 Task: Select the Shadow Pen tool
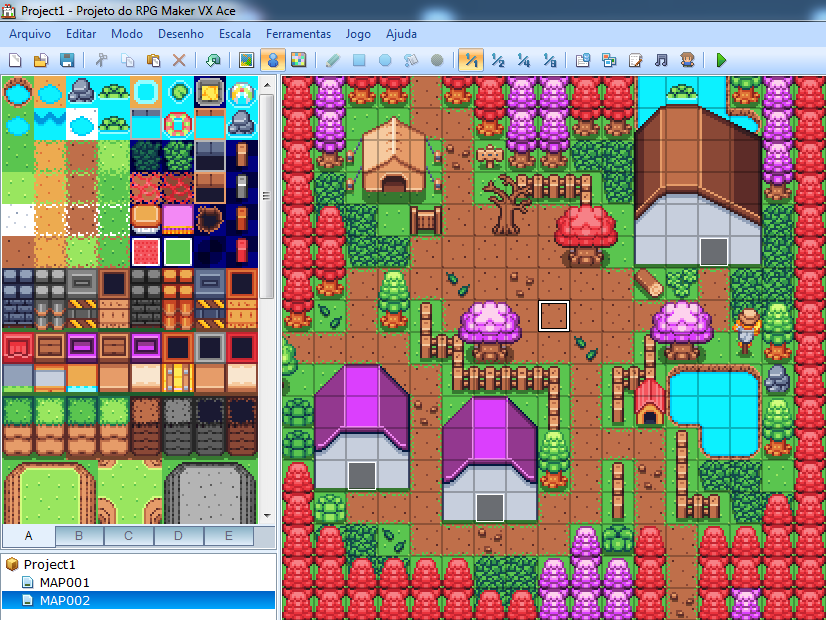pos(437,60)
